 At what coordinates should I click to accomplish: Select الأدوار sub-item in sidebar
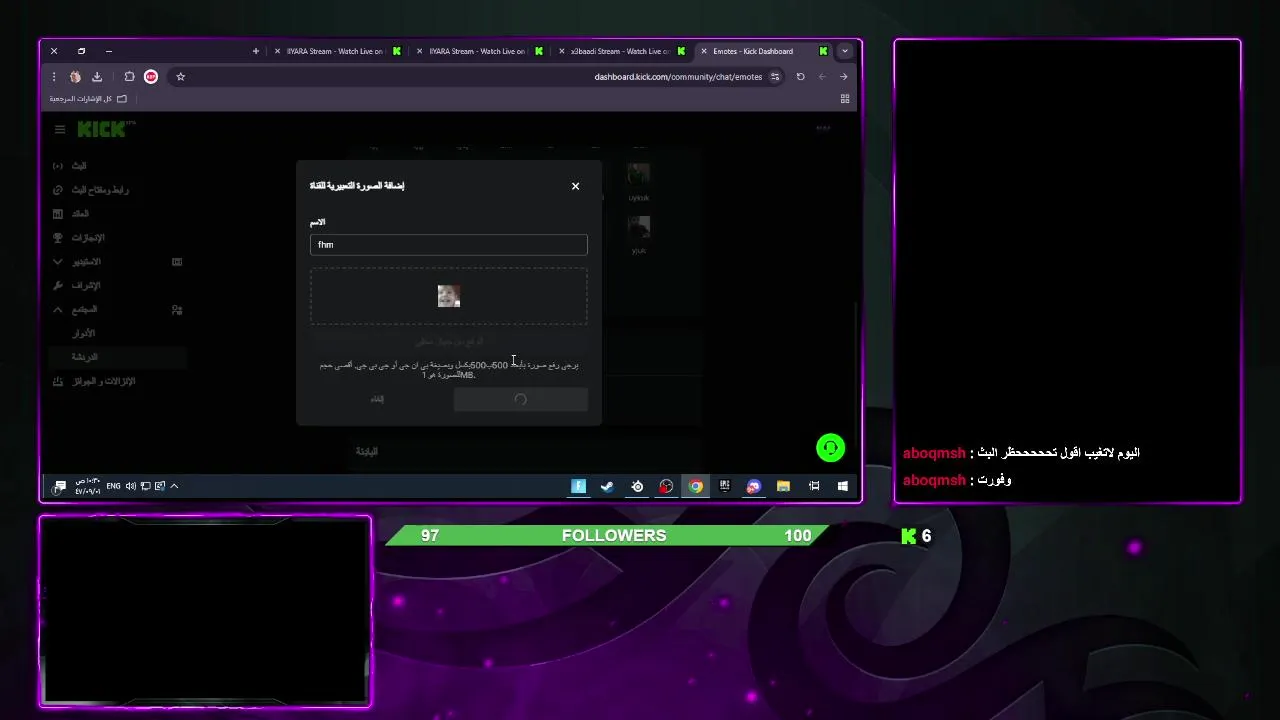click(83, 333)
